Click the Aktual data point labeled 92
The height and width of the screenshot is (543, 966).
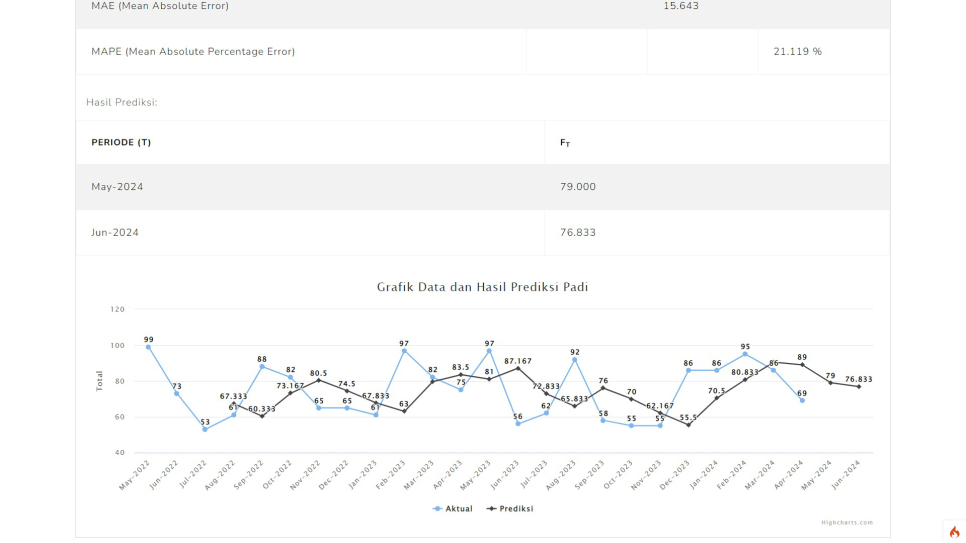(x=575, y=359)
